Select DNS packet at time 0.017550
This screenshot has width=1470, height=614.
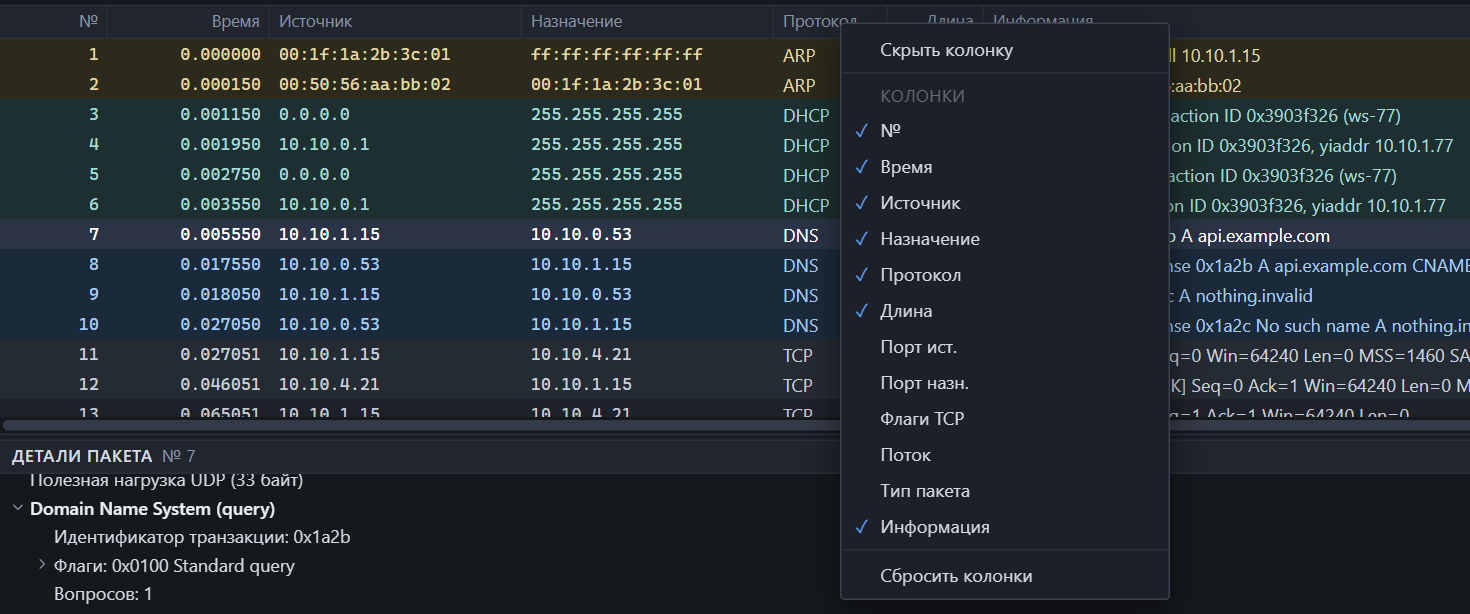tap(420, 265)
